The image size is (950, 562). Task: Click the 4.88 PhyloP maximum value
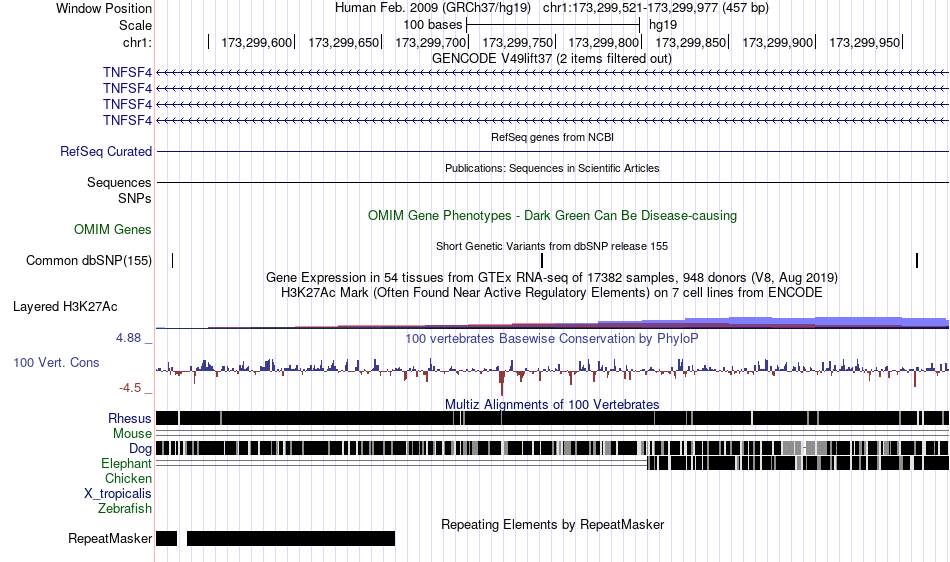pos(128,338)
